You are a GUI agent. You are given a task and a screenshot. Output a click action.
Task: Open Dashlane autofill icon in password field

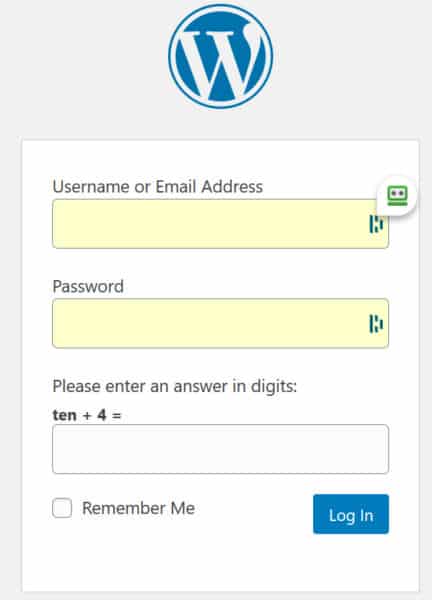pyautogui.click(x=376, y=324)
